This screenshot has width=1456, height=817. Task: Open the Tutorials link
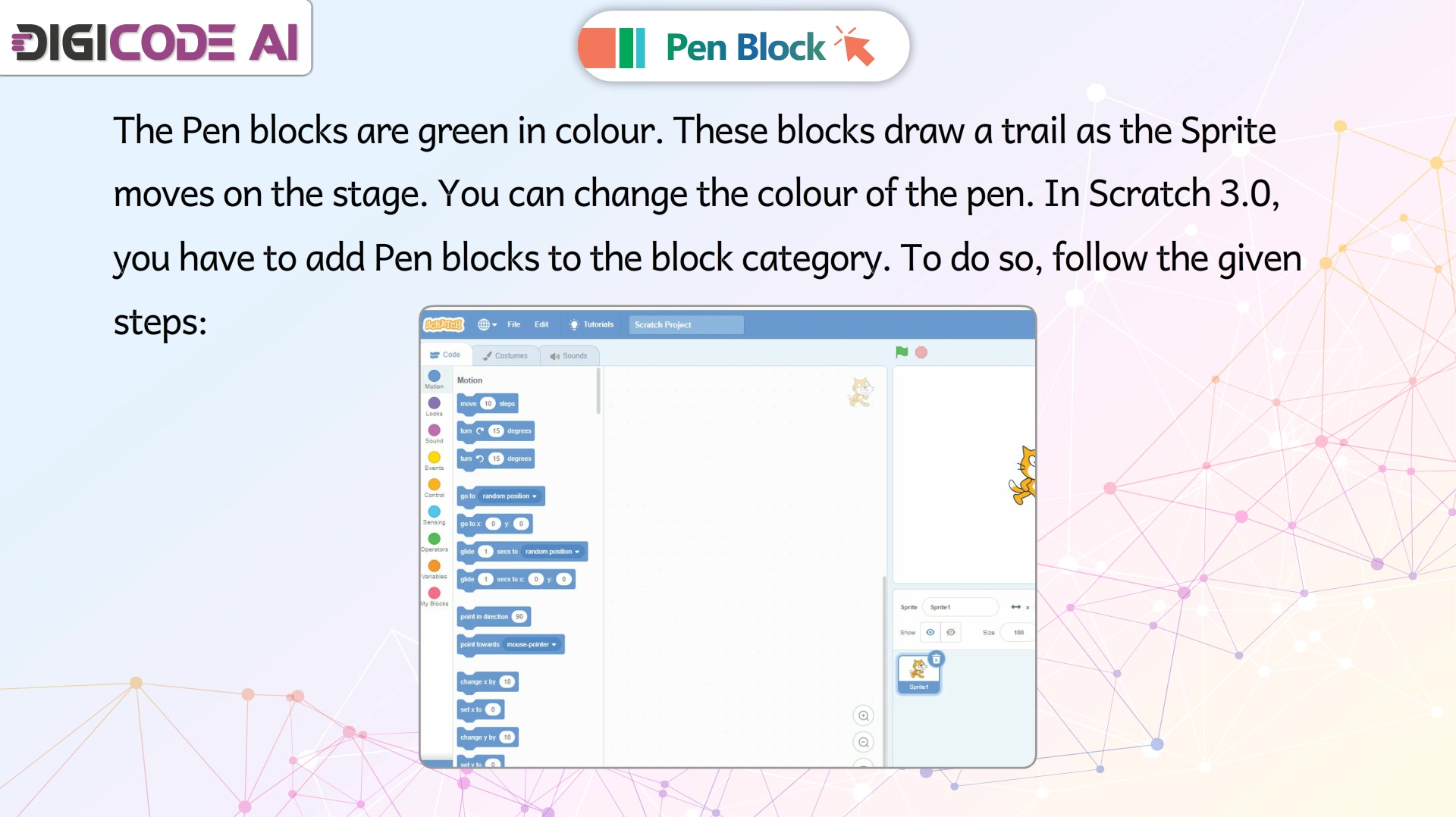[x=591, y=324]
